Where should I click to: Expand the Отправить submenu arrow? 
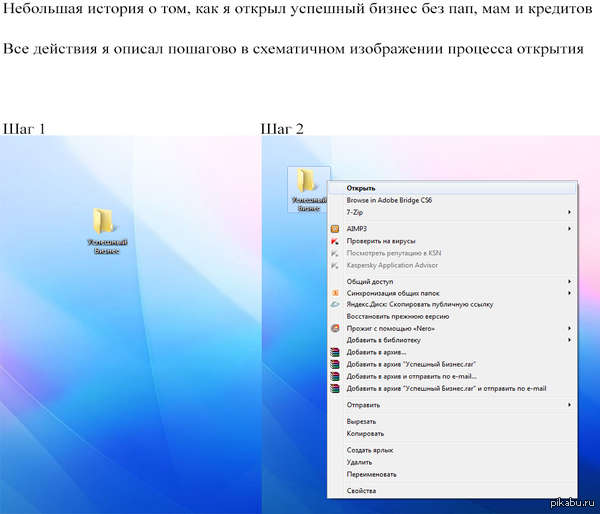569,405
